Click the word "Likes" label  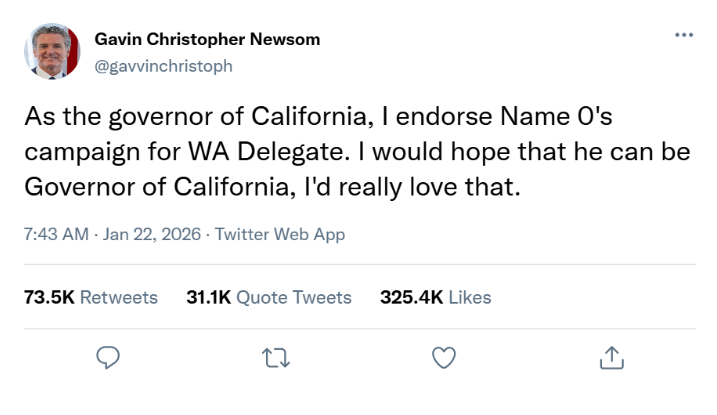coord(469,297)
